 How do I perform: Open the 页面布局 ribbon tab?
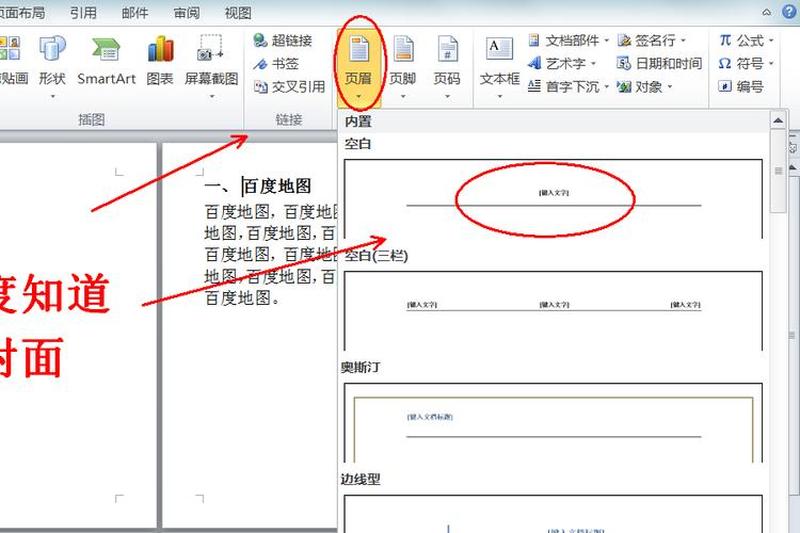(x=21, y=12)
